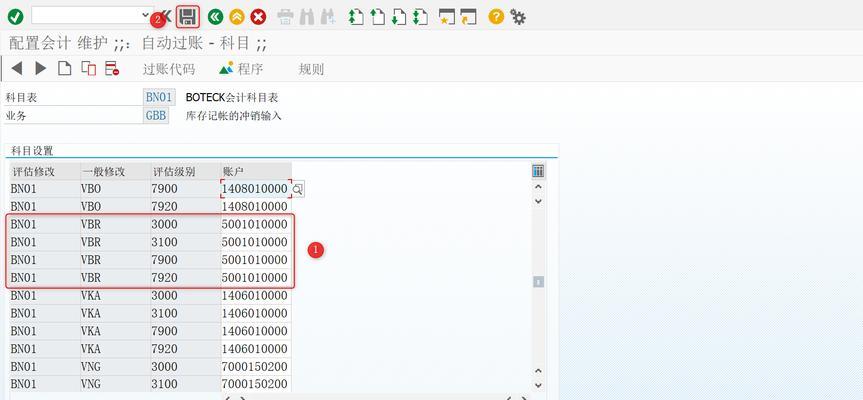Generate a shortcut with the arrow window icon
This screenshot has width=863, height=400.
coord(468,17)
